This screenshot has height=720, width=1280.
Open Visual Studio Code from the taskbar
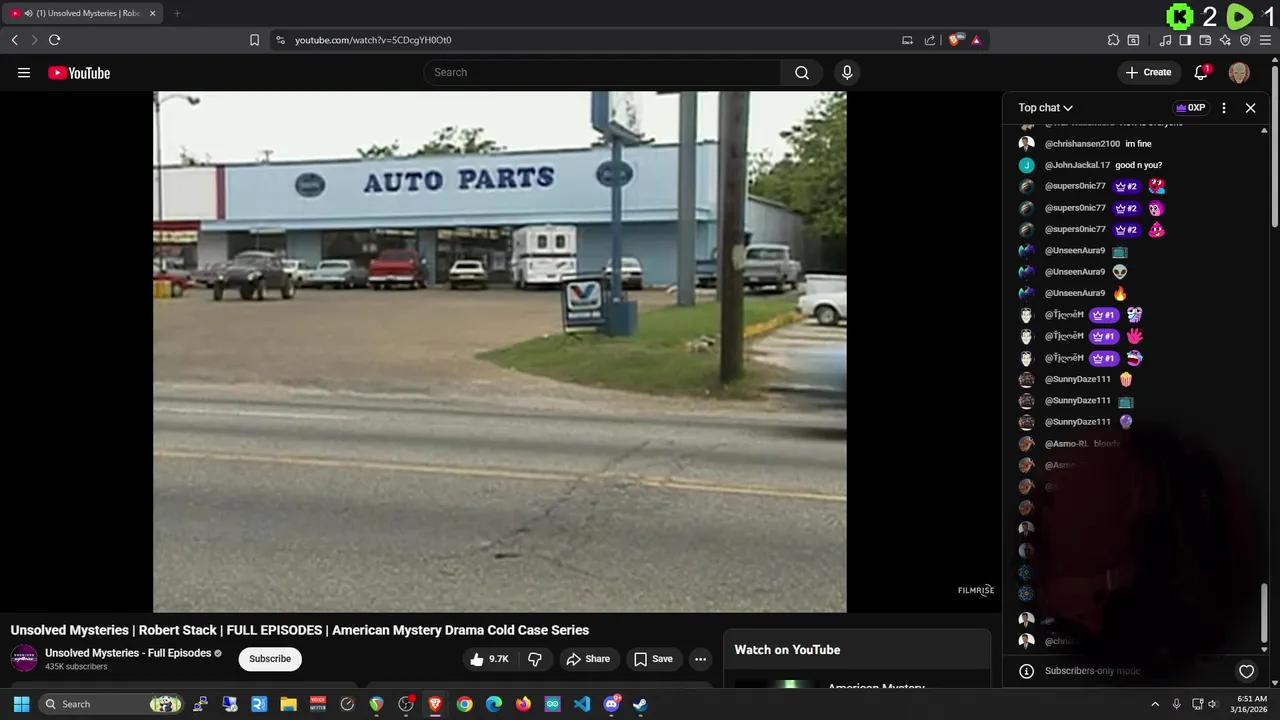[582, 704]
